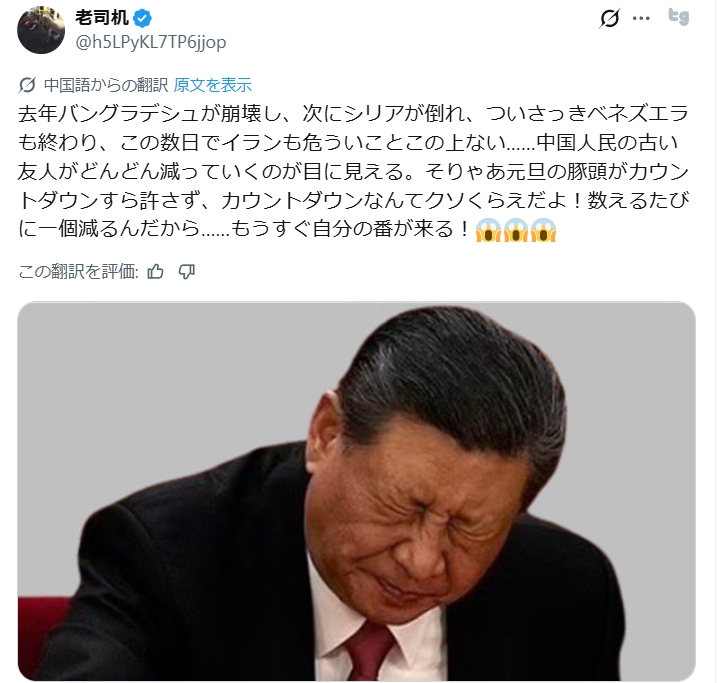
Task: Open the three-dot more options menu
Action: [x=641, y=18]
